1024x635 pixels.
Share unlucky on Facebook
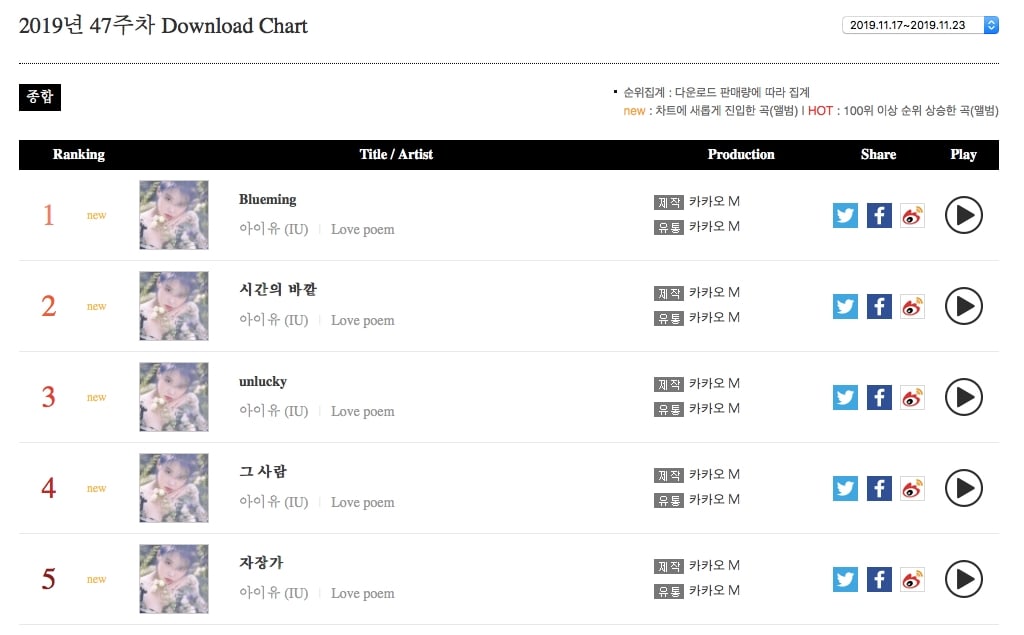pos(879,397)
